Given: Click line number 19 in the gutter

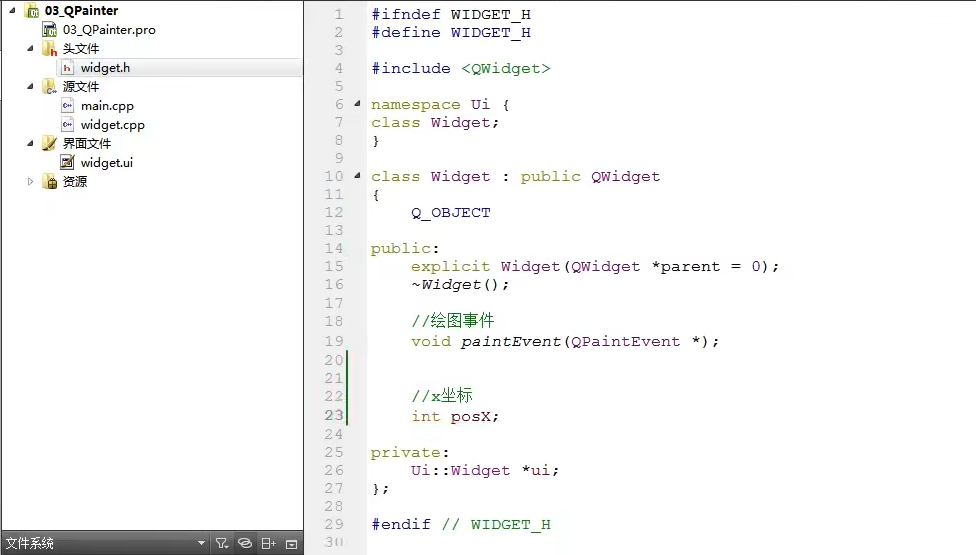Looking at the screenshot, I should [334, 341].
